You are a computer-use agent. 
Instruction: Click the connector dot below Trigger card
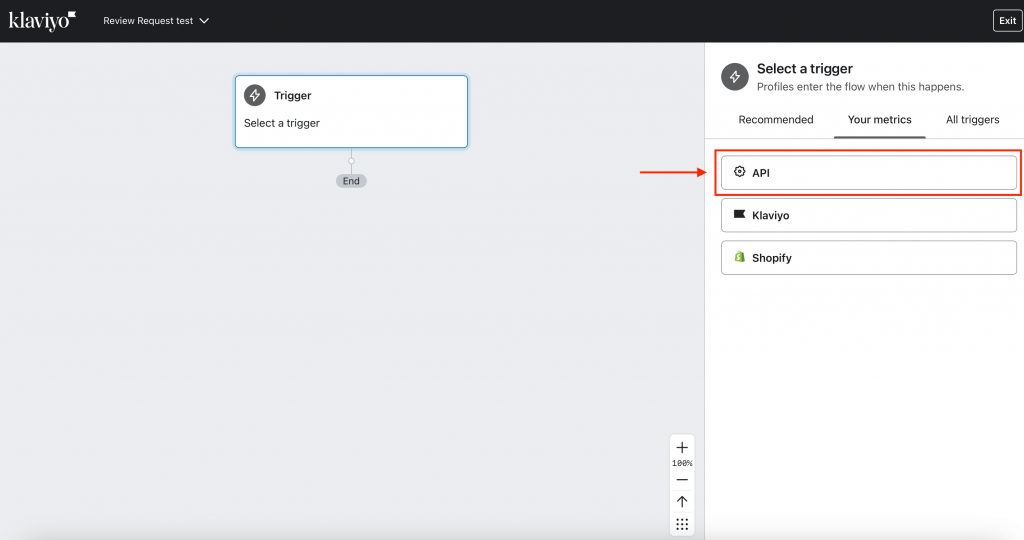pos(351,161)
